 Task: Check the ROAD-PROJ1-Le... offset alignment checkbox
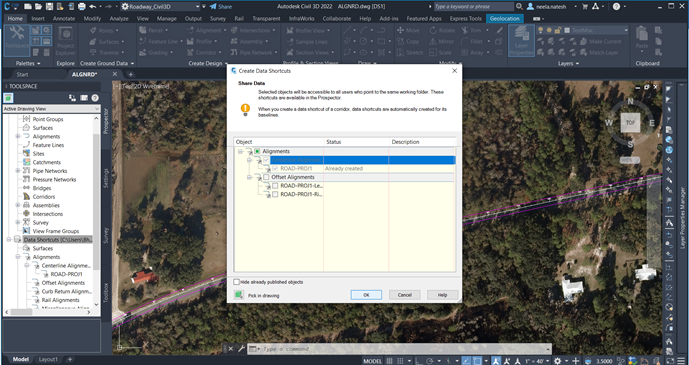pyautogui.click(x=275, y=186)
